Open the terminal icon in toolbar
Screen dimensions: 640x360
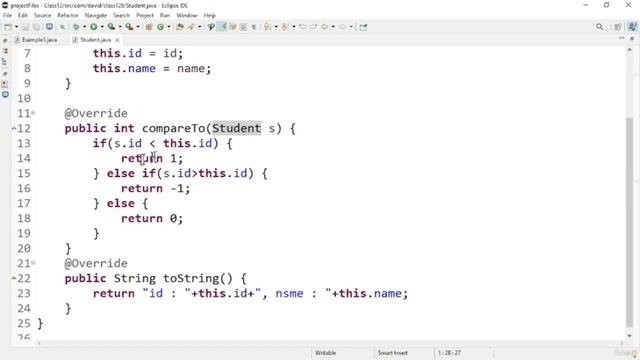pos(49,27)
